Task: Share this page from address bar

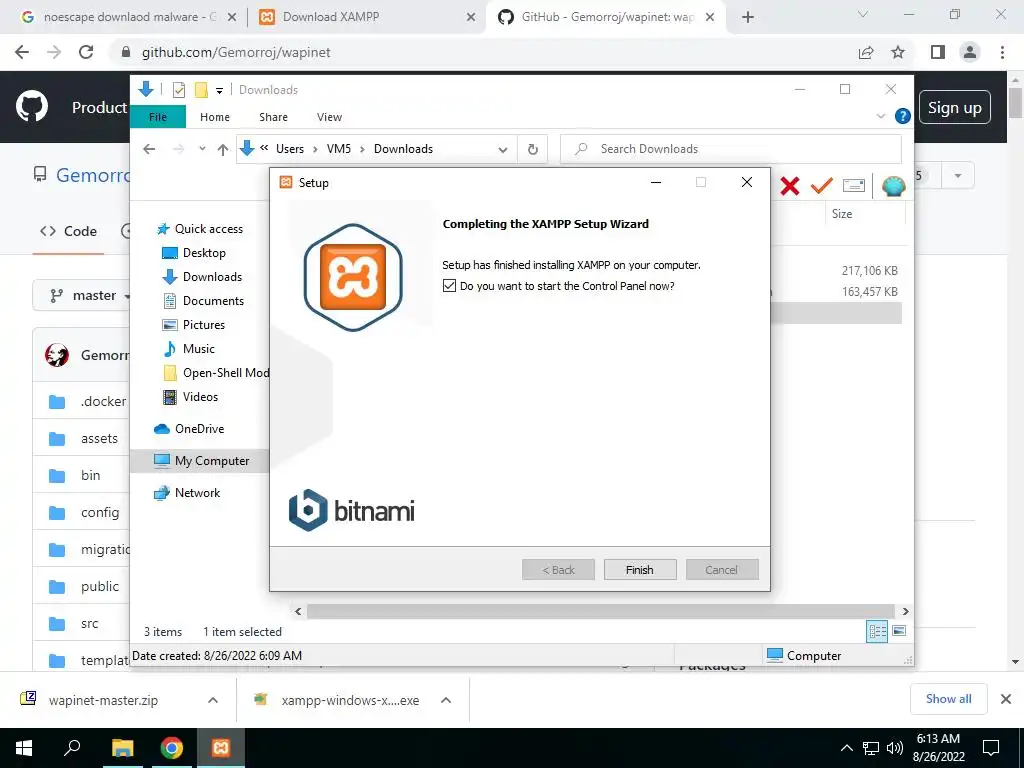Action: [866, 52]
